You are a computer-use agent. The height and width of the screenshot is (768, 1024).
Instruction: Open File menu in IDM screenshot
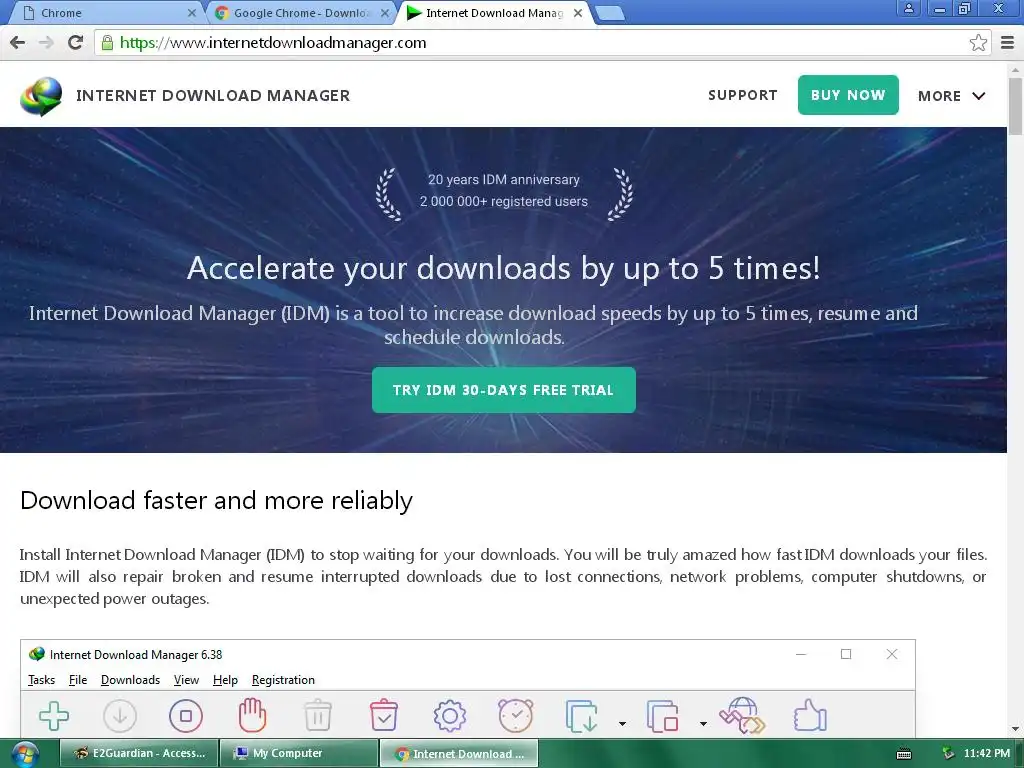[x=78, y=680]
